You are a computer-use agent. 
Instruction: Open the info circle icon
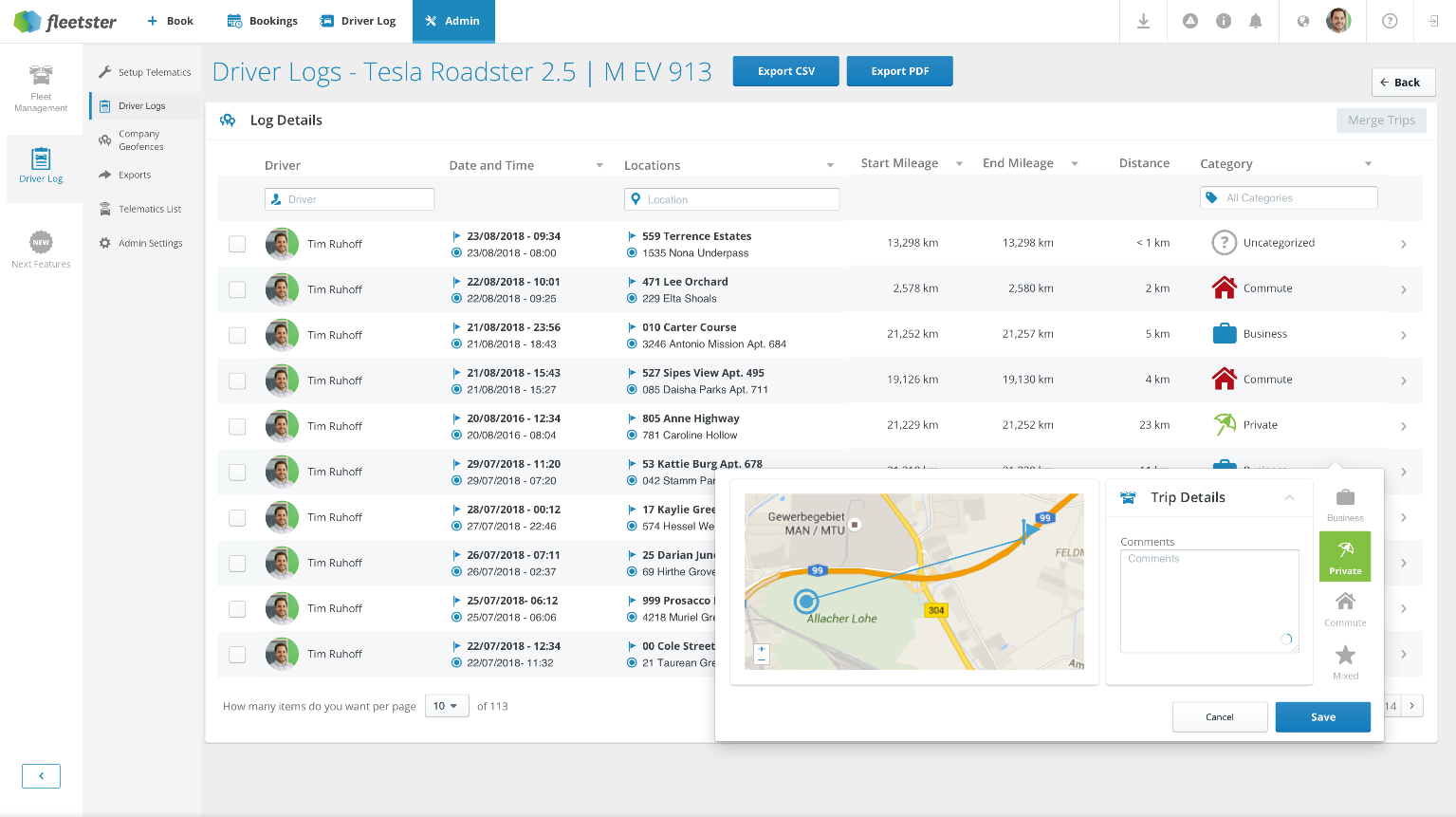pyautogui.click(x=1224, y=21)
